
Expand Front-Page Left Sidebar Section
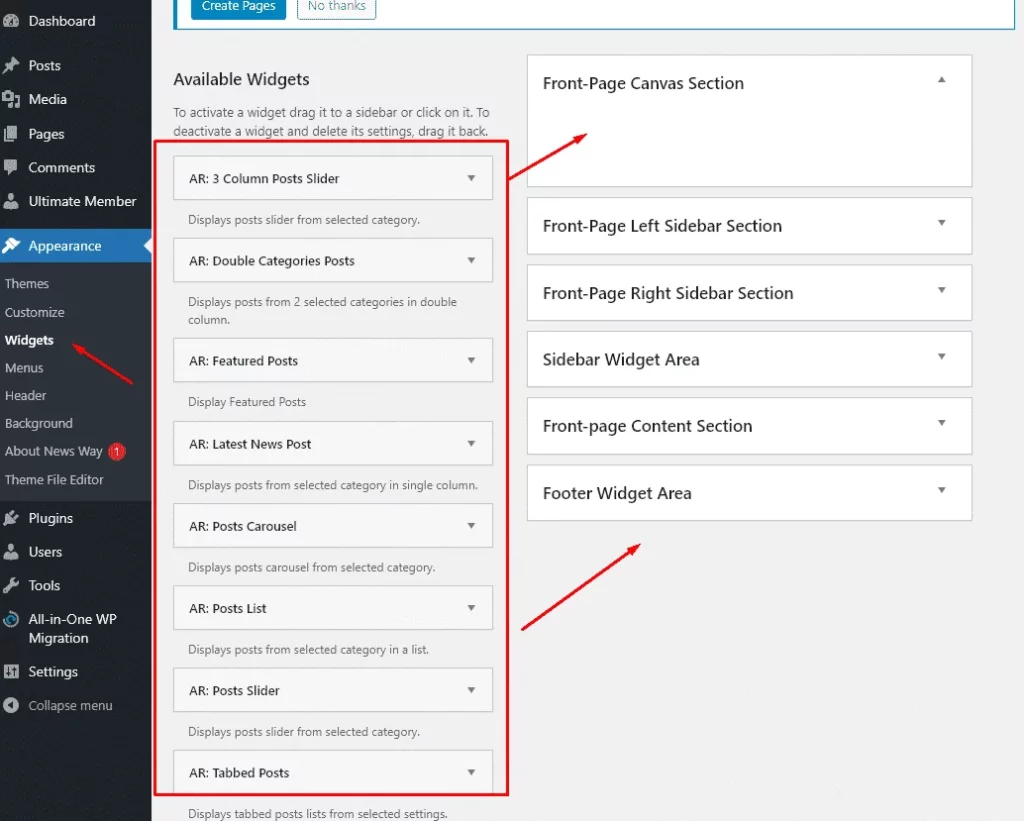(x=941, y=223)
